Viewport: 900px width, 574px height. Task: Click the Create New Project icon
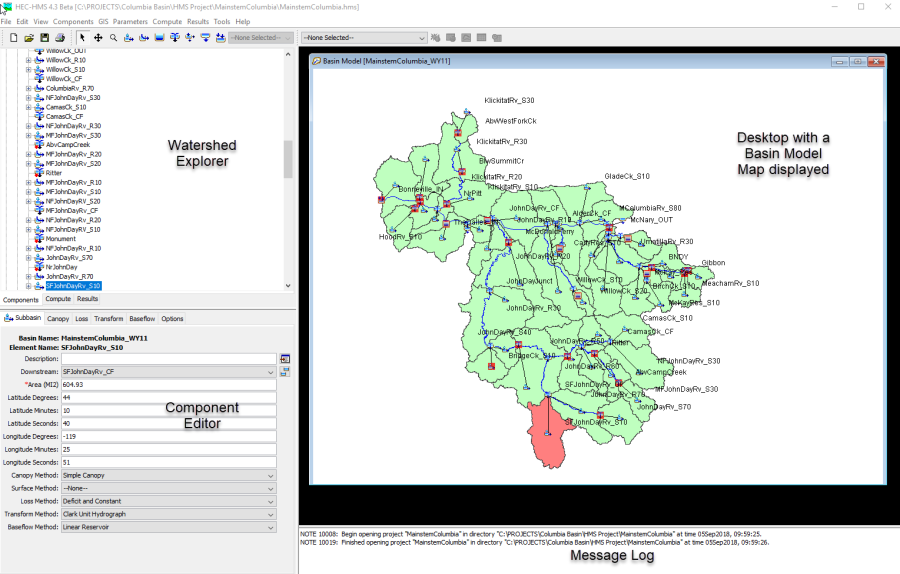pyautogui.click(x=13, y=38)
